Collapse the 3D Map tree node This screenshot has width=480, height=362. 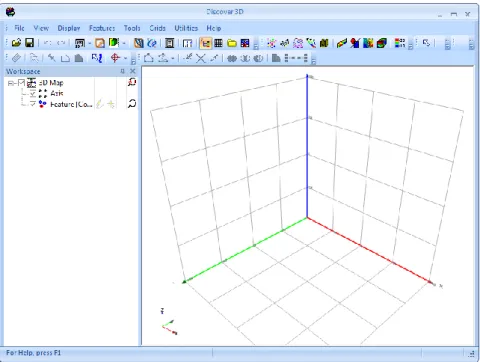[11, 83]
